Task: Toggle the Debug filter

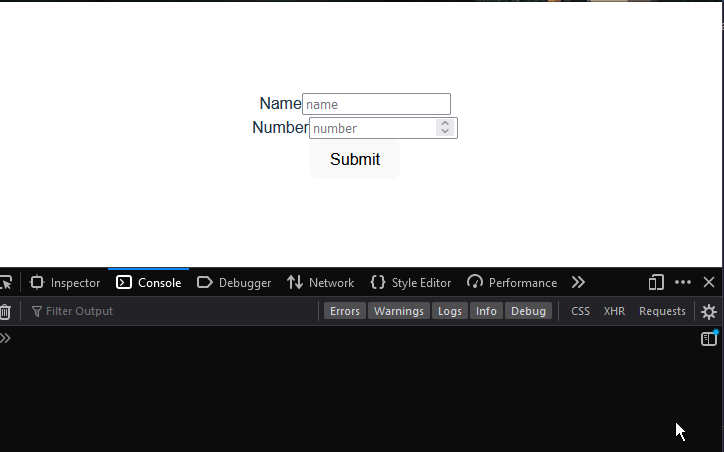Action: 528,311
